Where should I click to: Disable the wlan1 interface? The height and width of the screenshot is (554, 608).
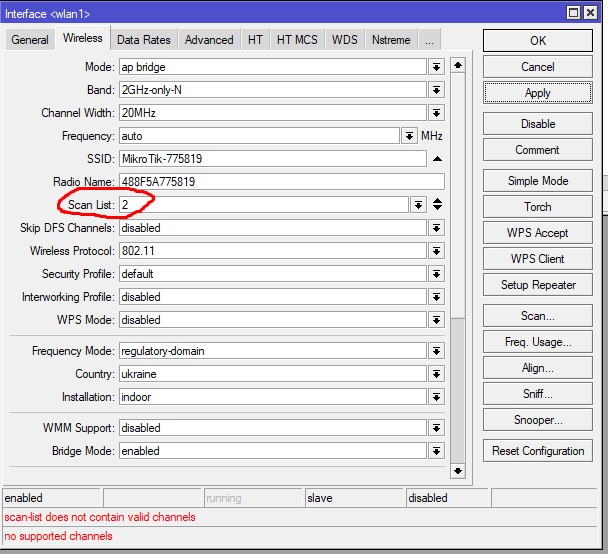(538, 124)
